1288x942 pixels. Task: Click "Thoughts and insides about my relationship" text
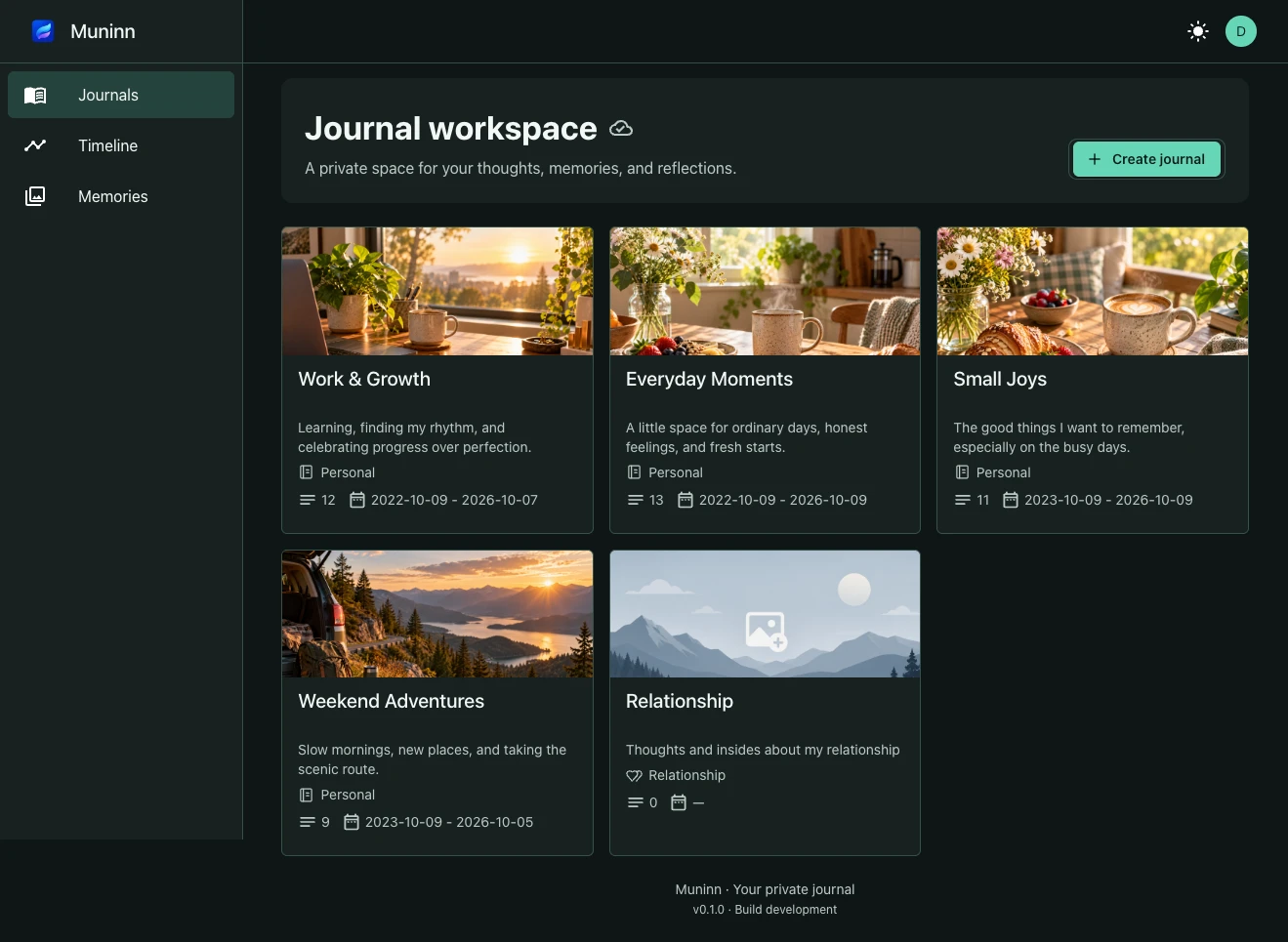coord(763,750)
